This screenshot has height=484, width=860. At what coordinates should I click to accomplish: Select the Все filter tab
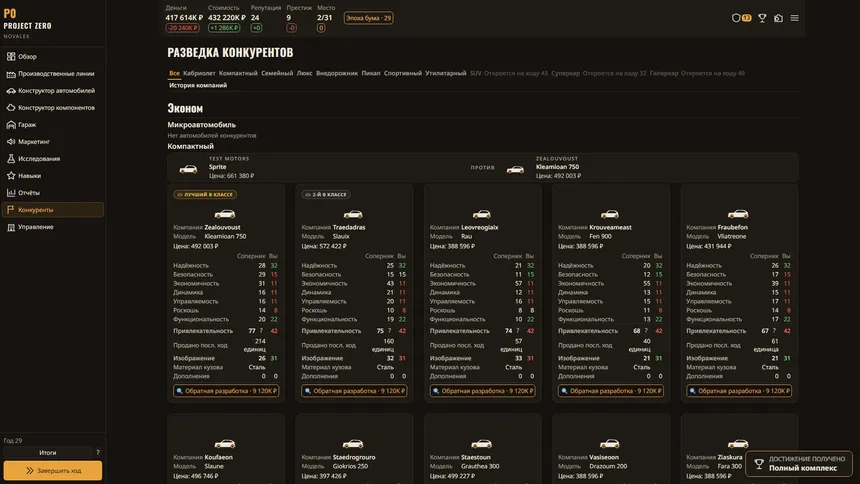tap(174, 73)
